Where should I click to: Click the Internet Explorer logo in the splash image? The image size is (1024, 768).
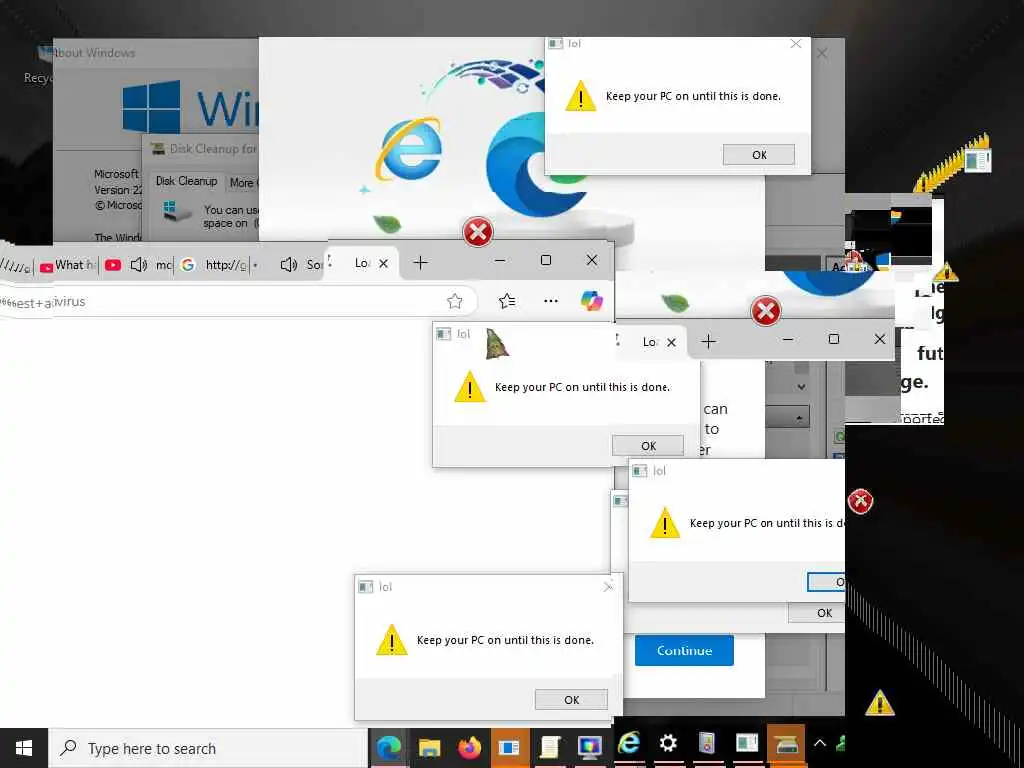tap(409, 149)
